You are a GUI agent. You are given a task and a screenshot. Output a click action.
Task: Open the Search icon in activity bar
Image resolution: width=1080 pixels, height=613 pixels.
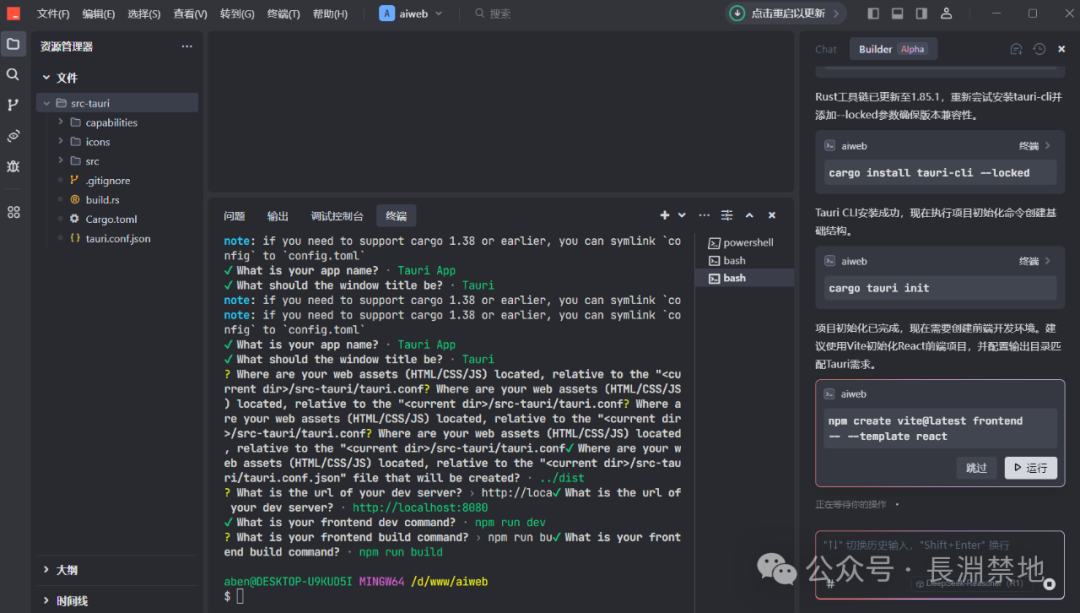13,74
